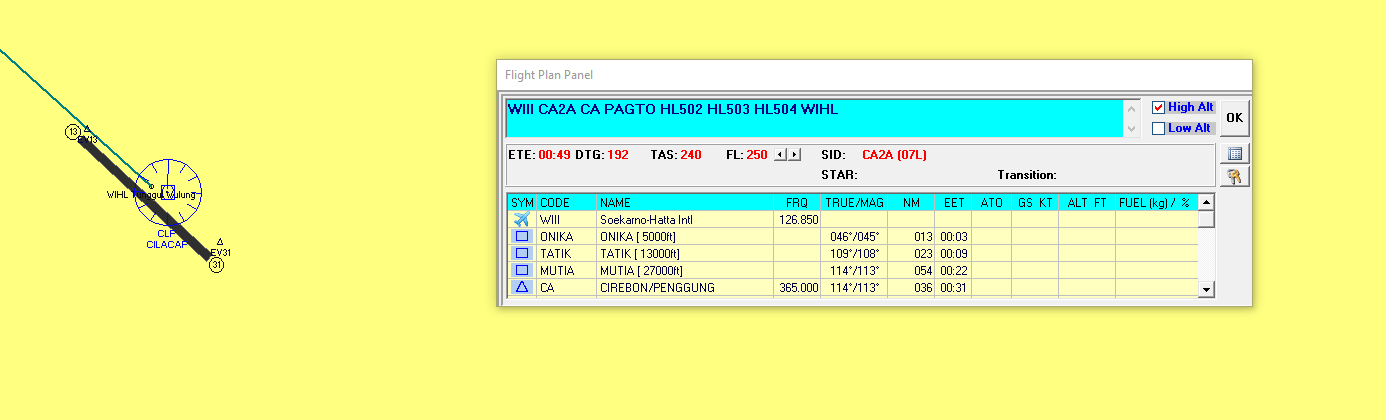Click the triangle NDB symbol for CA

tap(521, 287)
